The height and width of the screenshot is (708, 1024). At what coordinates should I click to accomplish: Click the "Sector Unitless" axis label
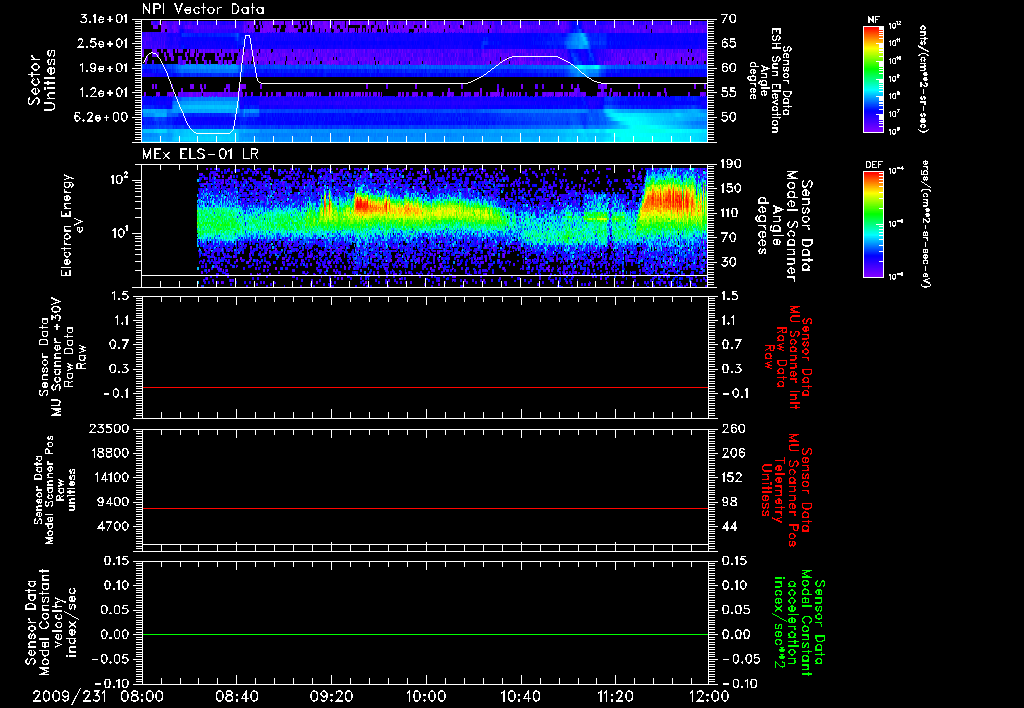(x=41, y=80)
